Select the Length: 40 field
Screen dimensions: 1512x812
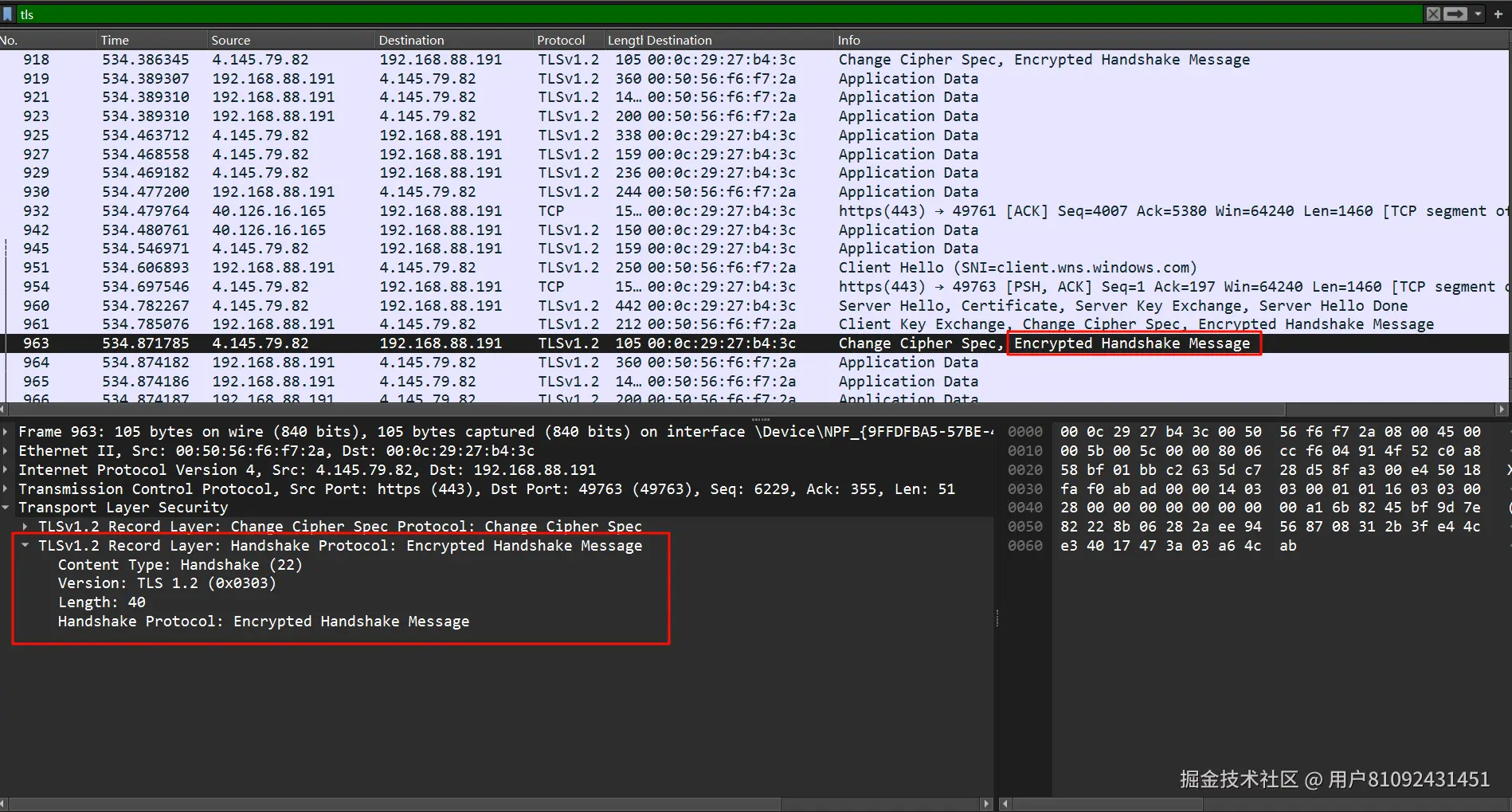[102, 602]
